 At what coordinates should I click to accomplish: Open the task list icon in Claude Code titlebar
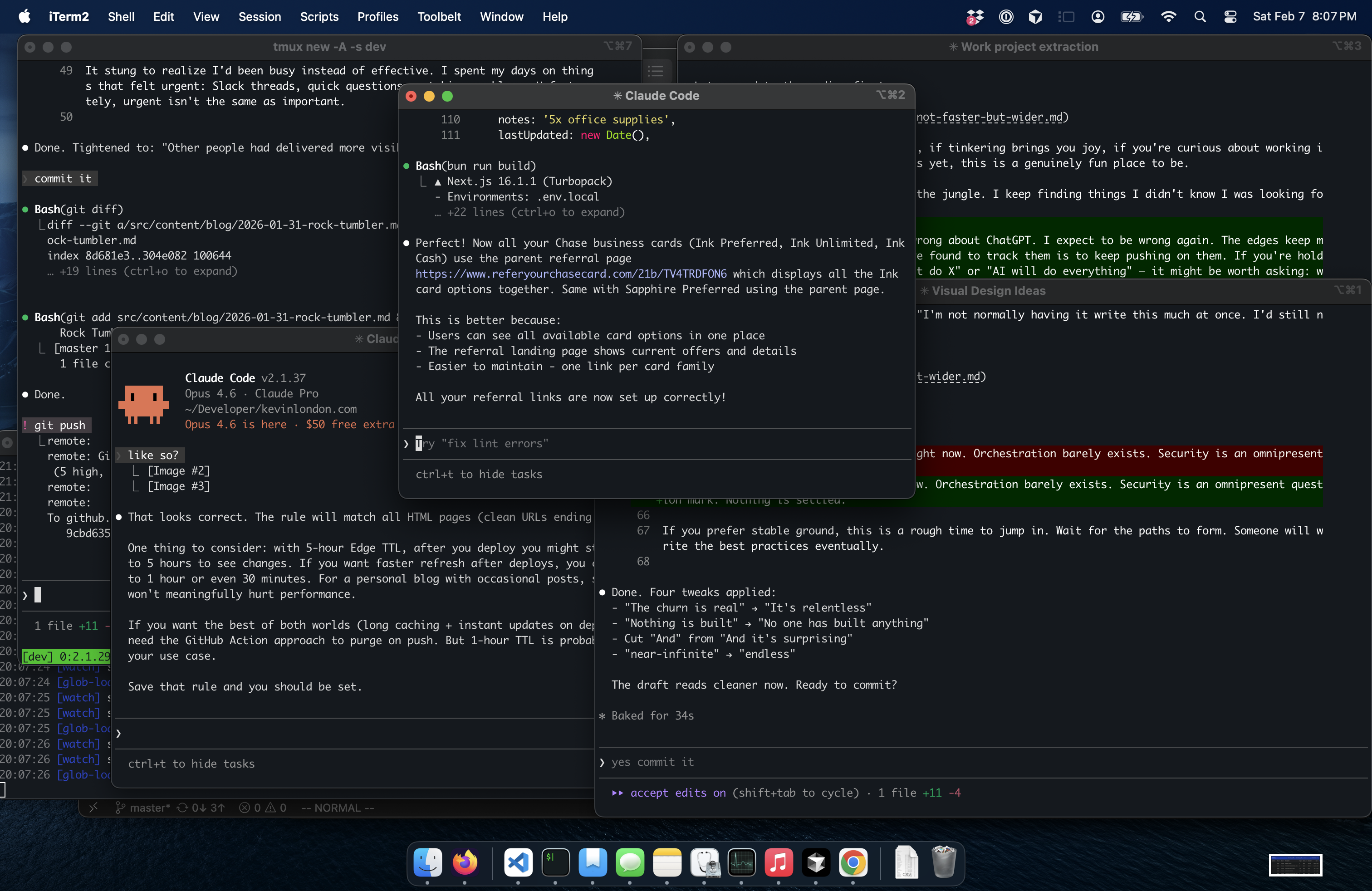coord(657,72)
